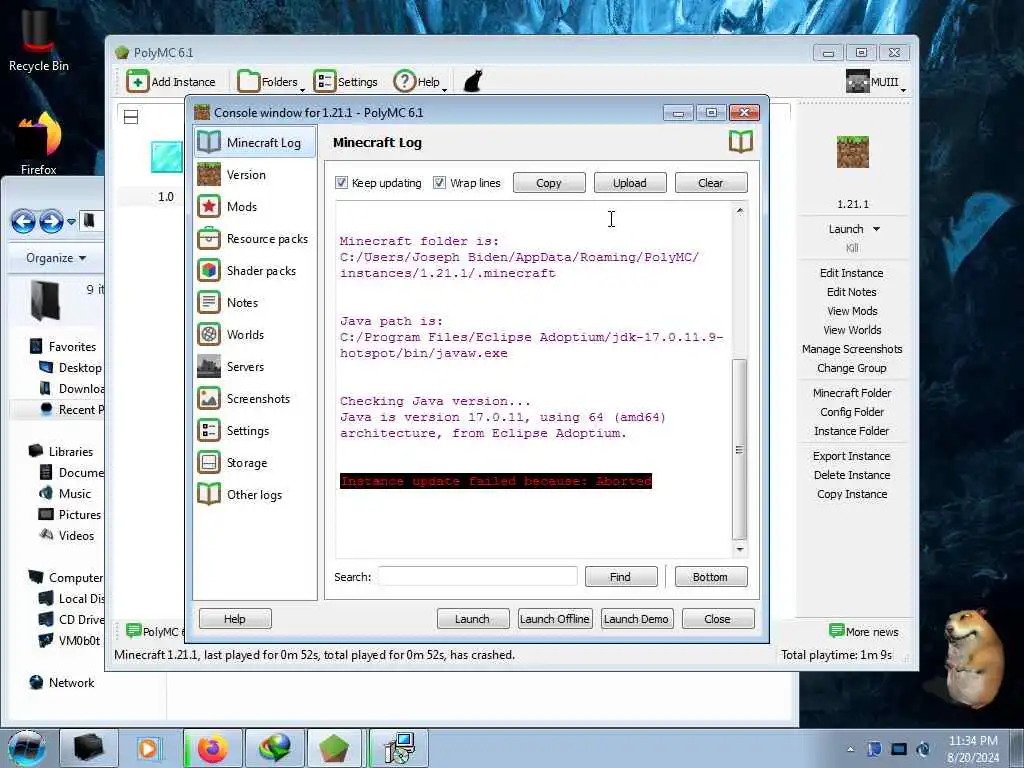Viewport: 1024px width, 768px height.
Task: Click the log vertical scrollbar thumb
Action: (739, 449)
